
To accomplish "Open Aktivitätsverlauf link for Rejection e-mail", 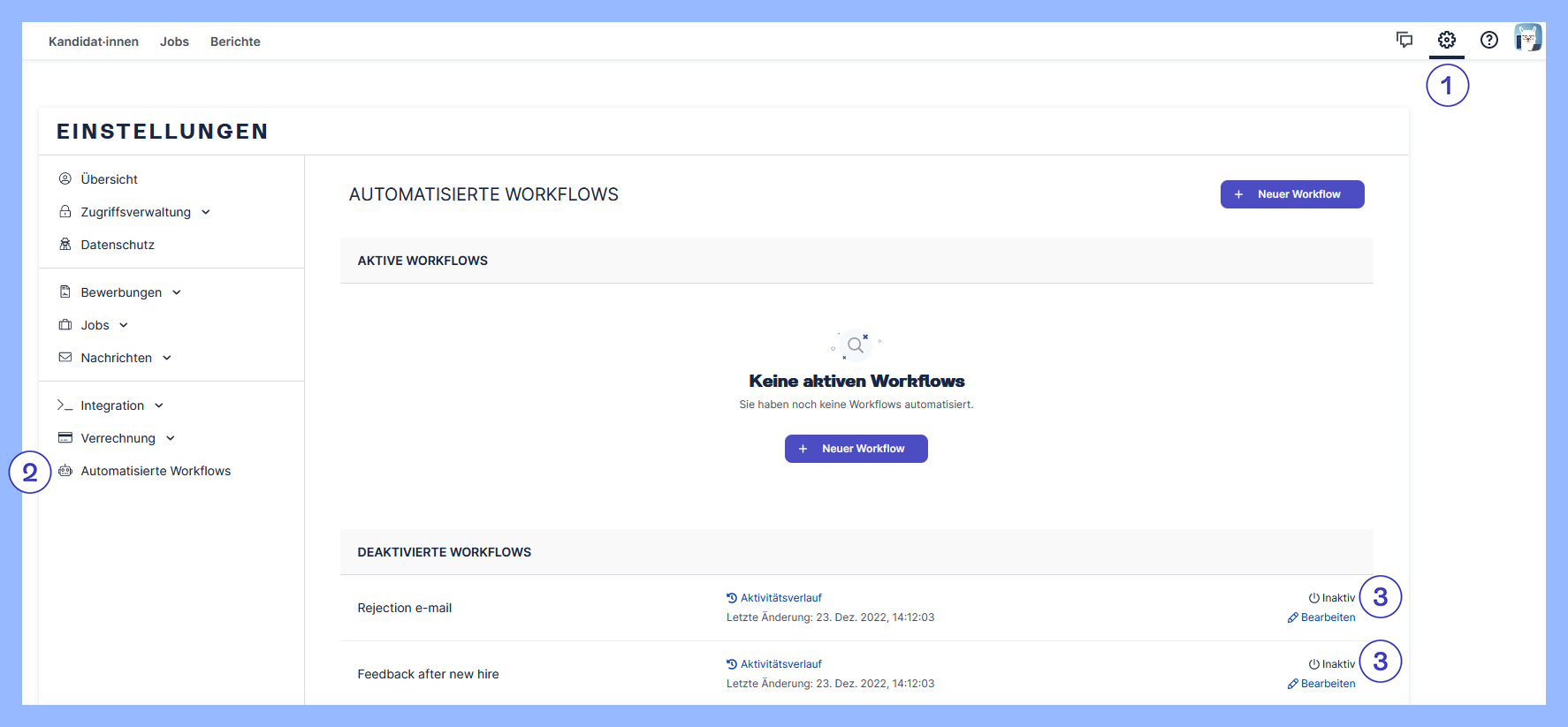I will [x=780, y=598].
